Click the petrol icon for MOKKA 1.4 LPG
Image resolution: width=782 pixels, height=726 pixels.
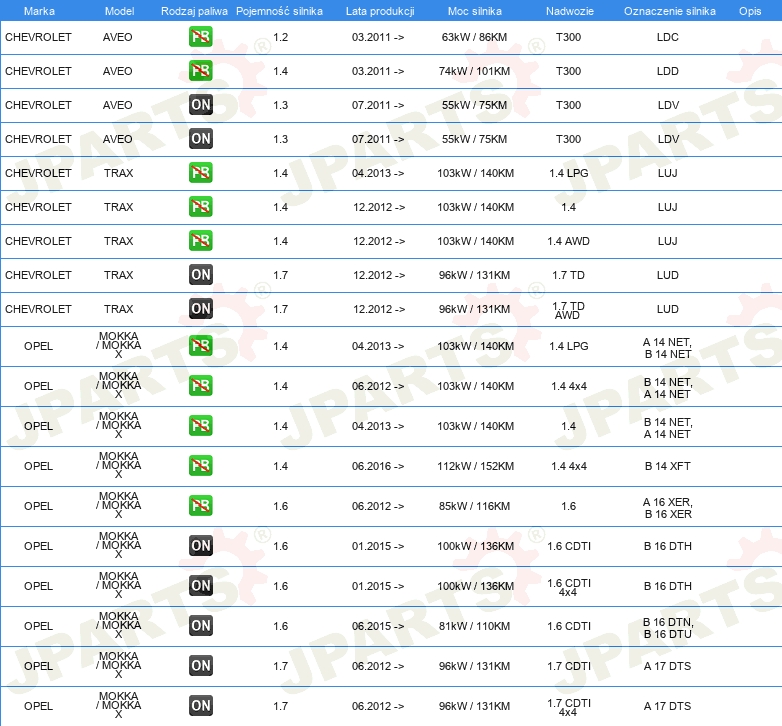[x=200, y=346]
